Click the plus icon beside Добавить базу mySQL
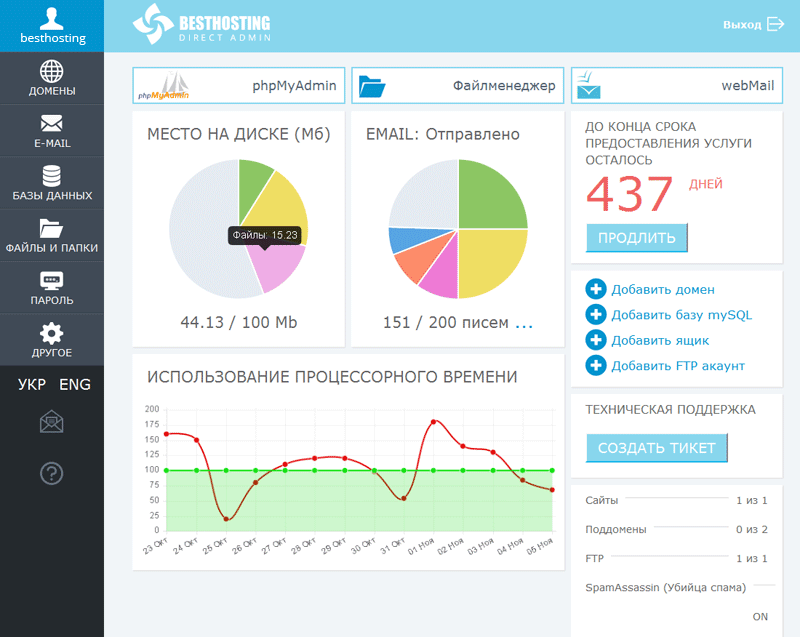Screen dimensions: 800x637 [596, 315]
